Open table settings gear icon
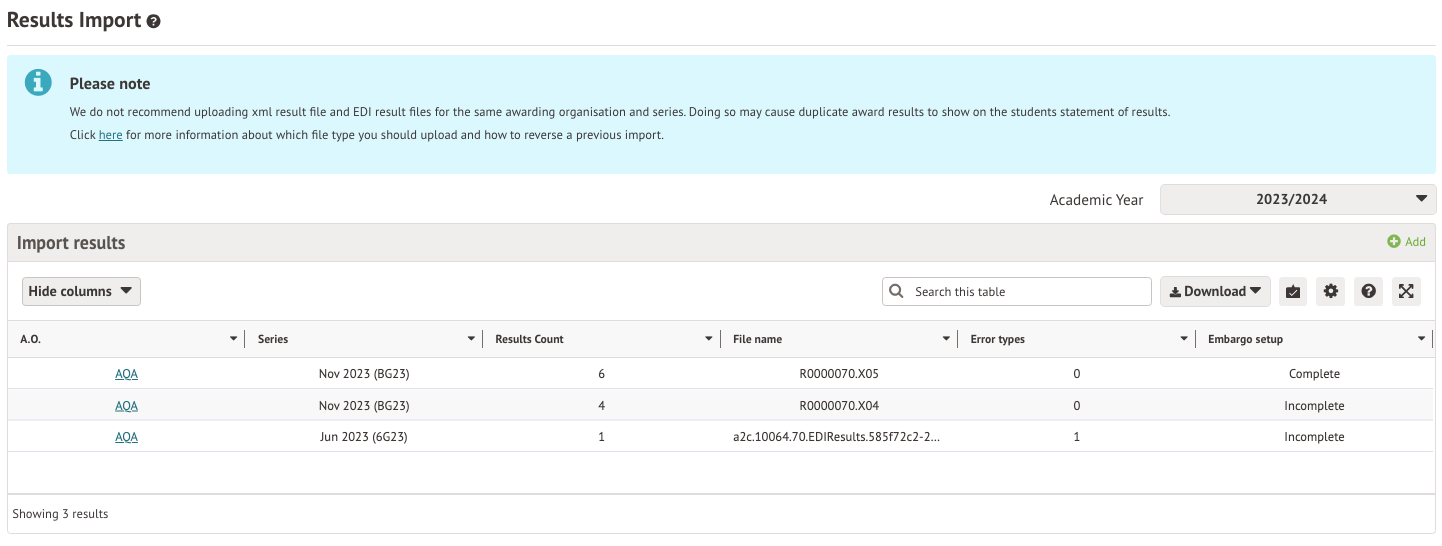The image size is (1442, 546). click(x=1330, y=292)
